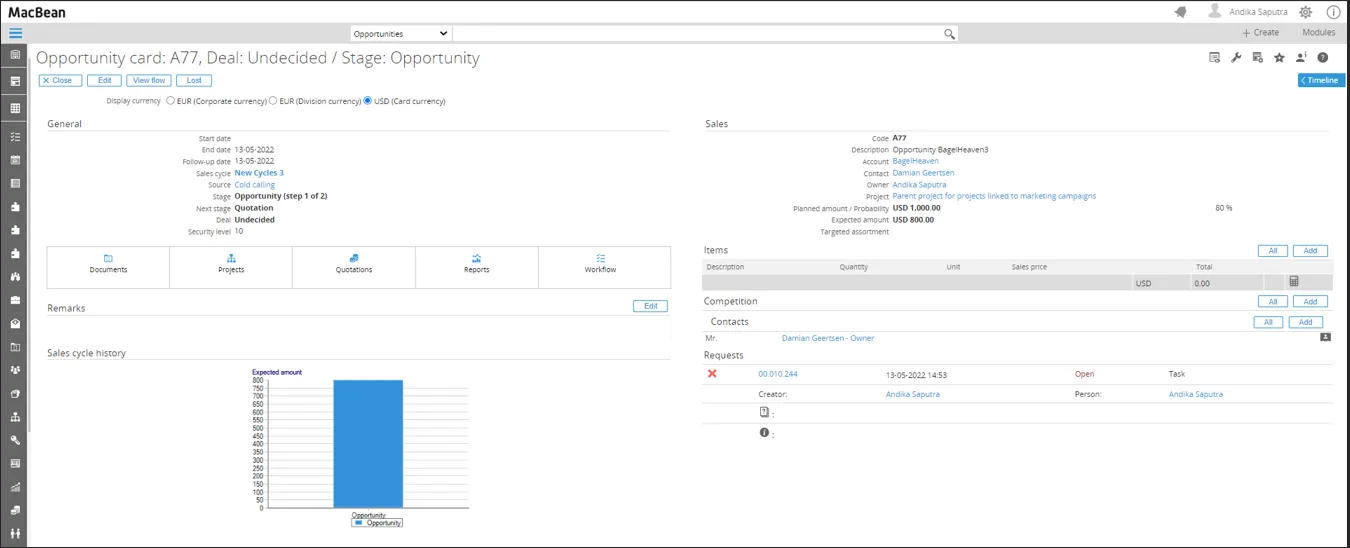Screen dimensions: 1350x548
Task: Click the View flow button
Action: pos(148,80)
